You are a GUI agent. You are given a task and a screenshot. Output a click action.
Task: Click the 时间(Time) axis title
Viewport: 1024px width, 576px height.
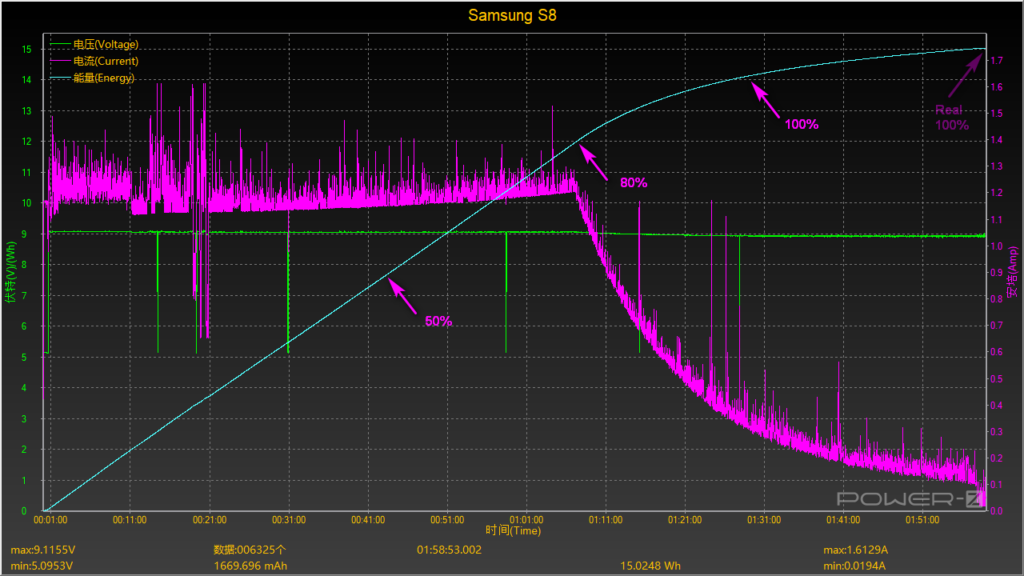513,530
